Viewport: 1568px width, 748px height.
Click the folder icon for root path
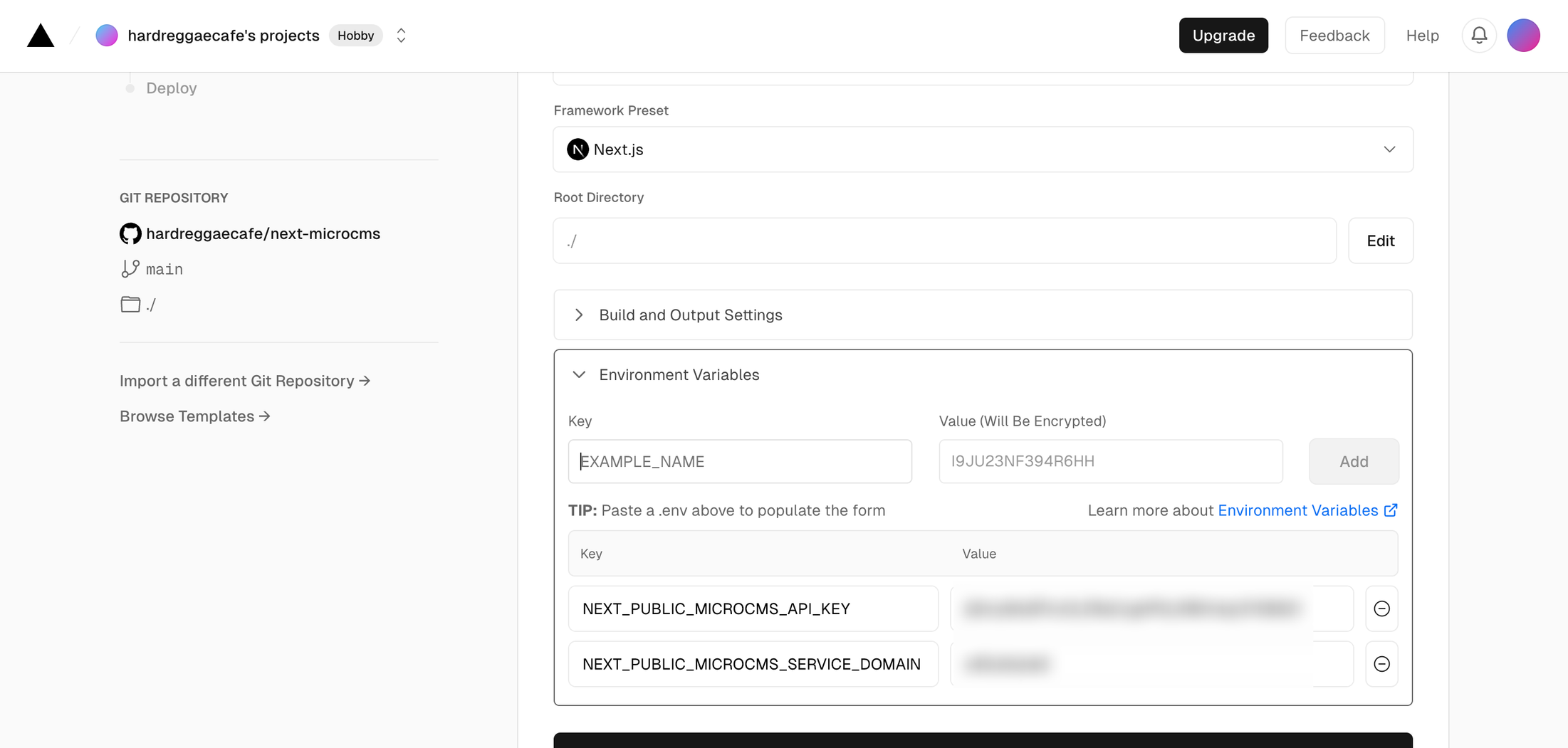[x=130, y=305]
